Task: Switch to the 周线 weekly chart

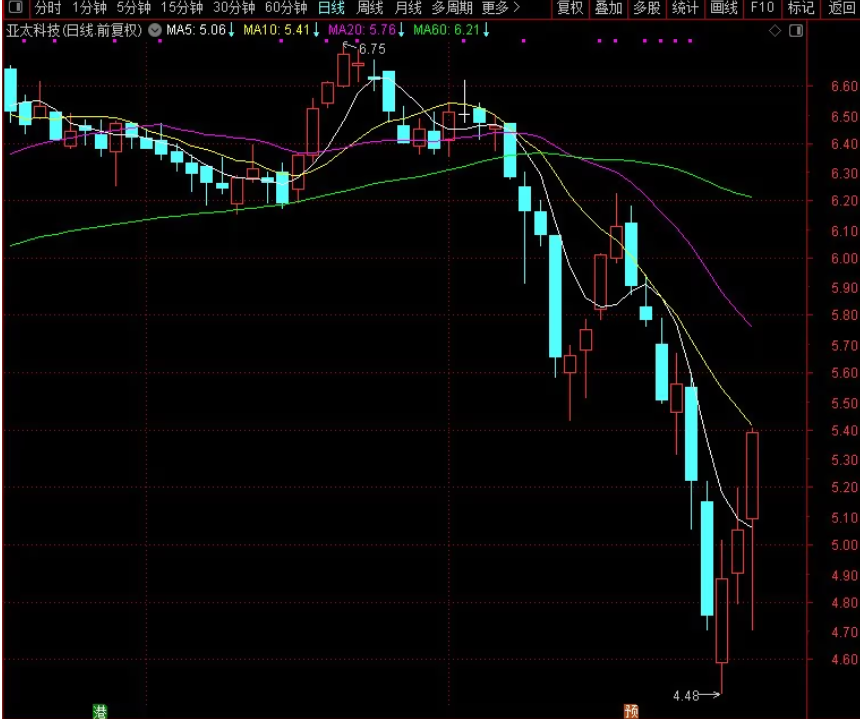Action: tap(370, 8)
